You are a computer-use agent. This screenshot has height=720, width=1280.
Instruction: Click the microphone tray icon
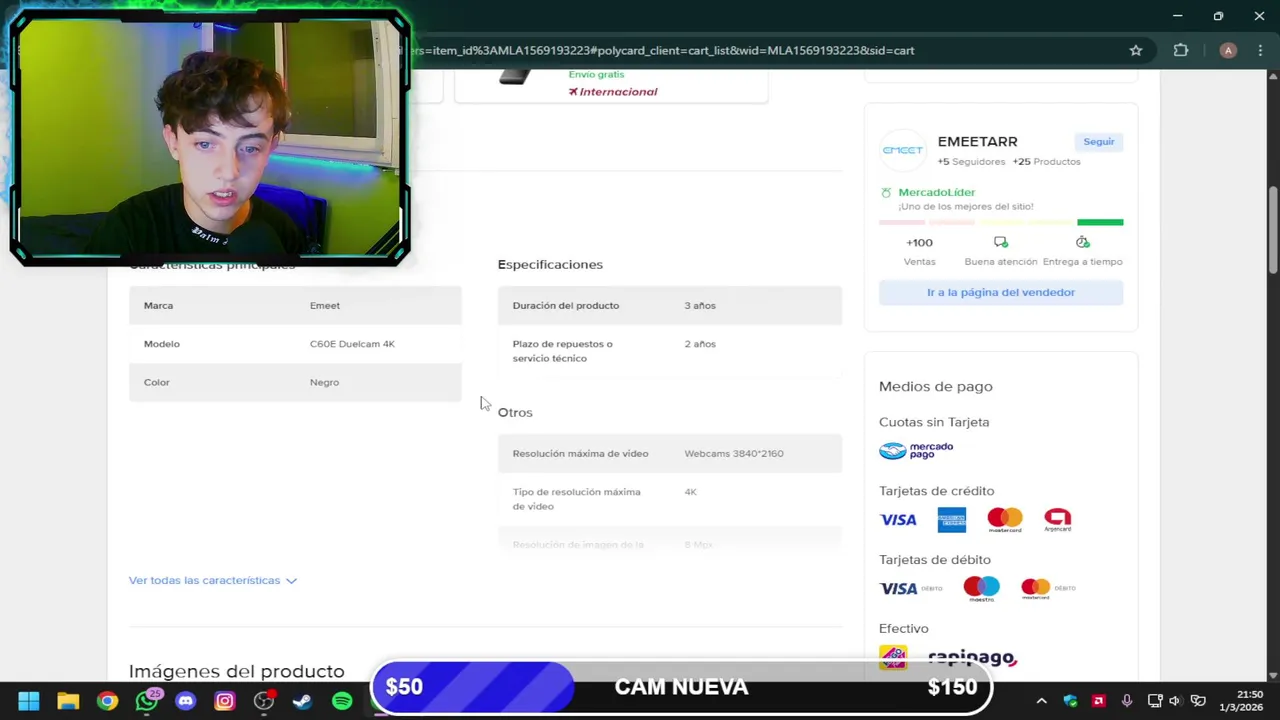click(1126, 701)
